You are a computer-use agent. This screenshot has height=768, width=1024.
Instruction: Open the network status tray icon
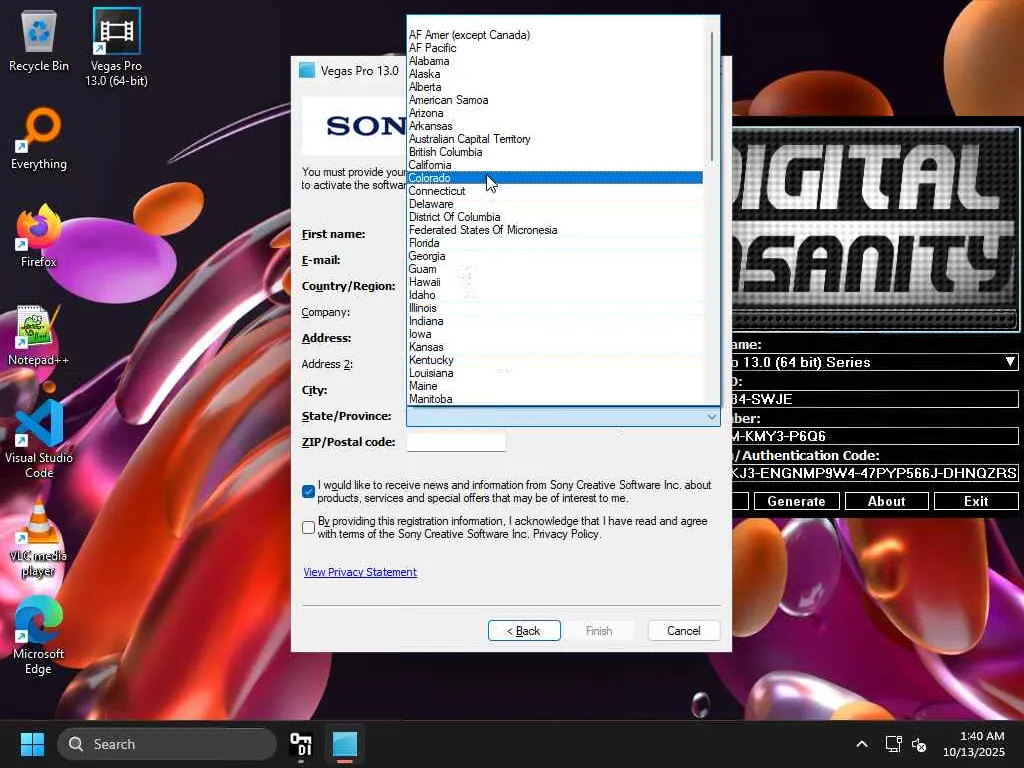[x=893, y=744]
